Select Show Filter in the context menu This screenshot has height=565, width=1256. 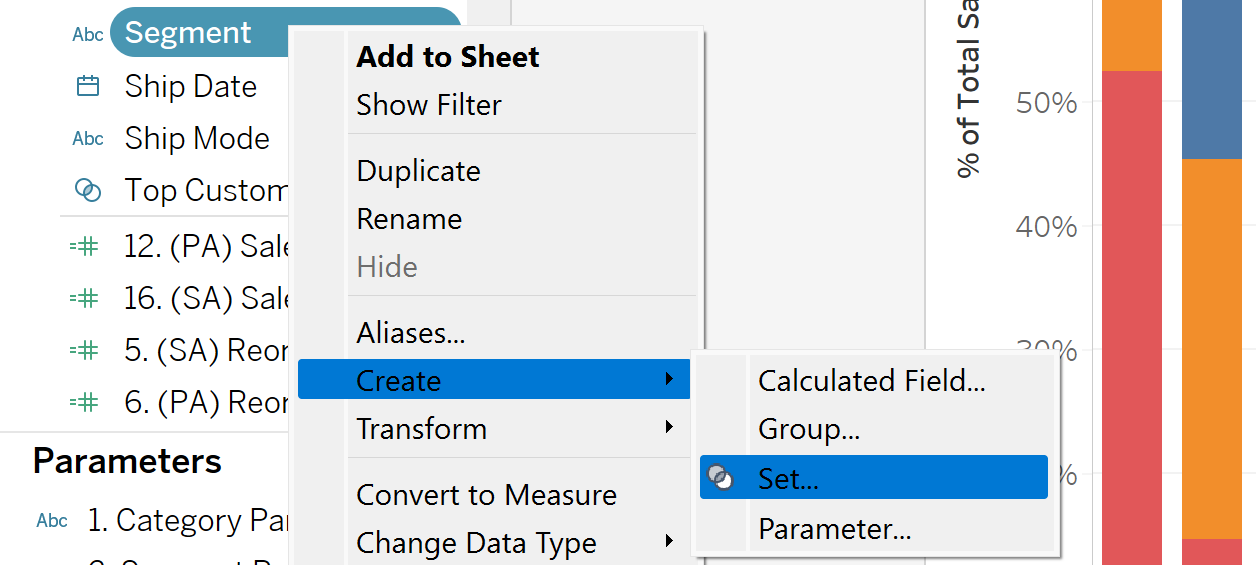click(429, 105)
